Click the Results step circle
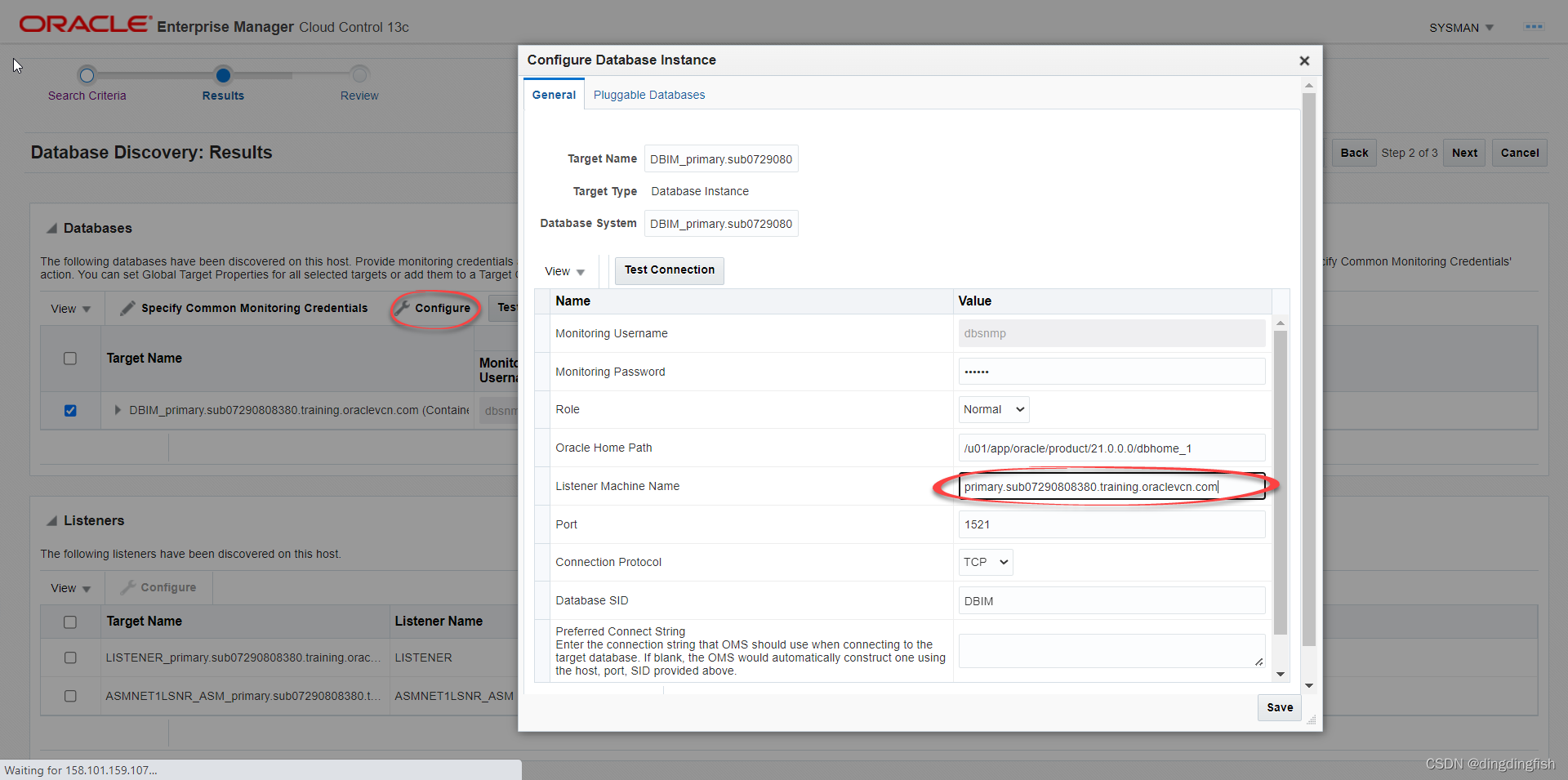 coord(223,75)
